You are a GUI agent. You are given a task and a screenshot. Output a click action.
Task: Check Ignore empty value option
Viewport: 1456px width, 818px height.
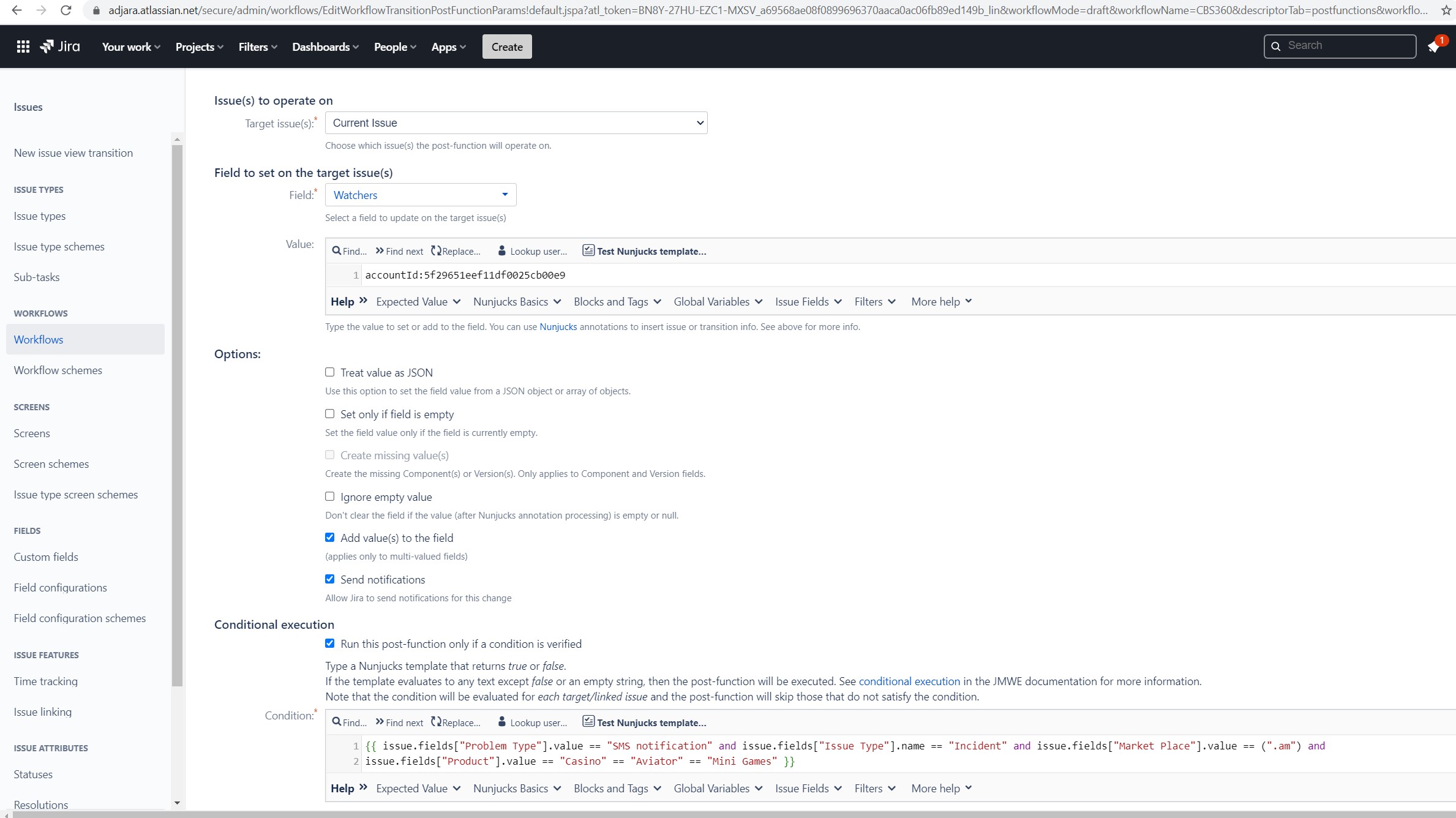[330, 497]
